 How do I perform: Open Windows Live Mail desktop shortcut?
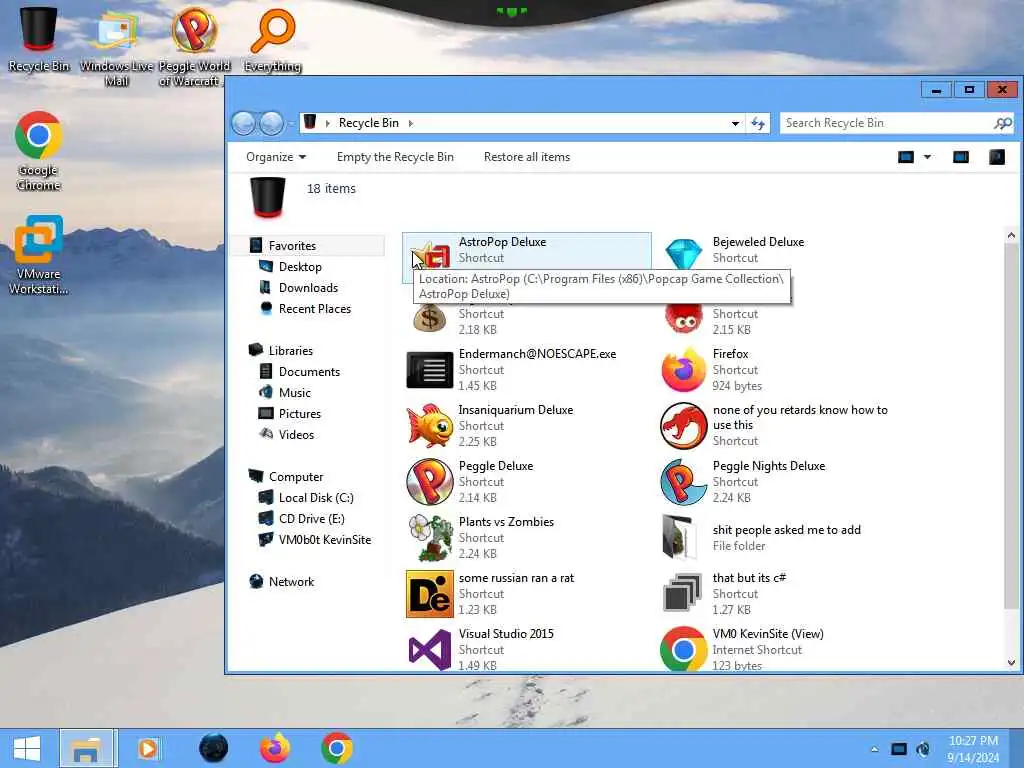pyautogui.click(x=116, y=46)
